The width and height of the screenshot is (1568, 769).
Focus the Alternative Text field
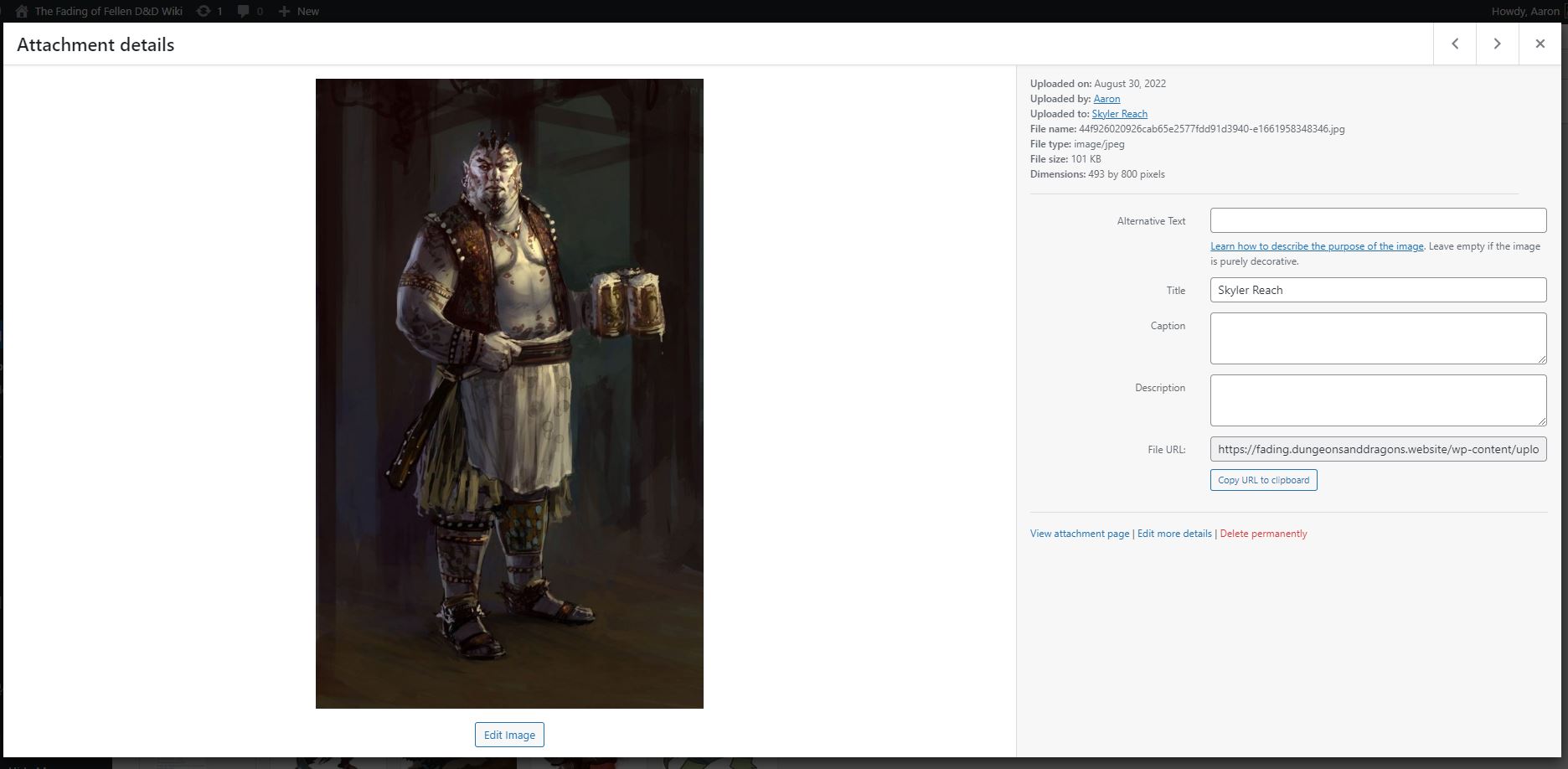coord(1378,220)
